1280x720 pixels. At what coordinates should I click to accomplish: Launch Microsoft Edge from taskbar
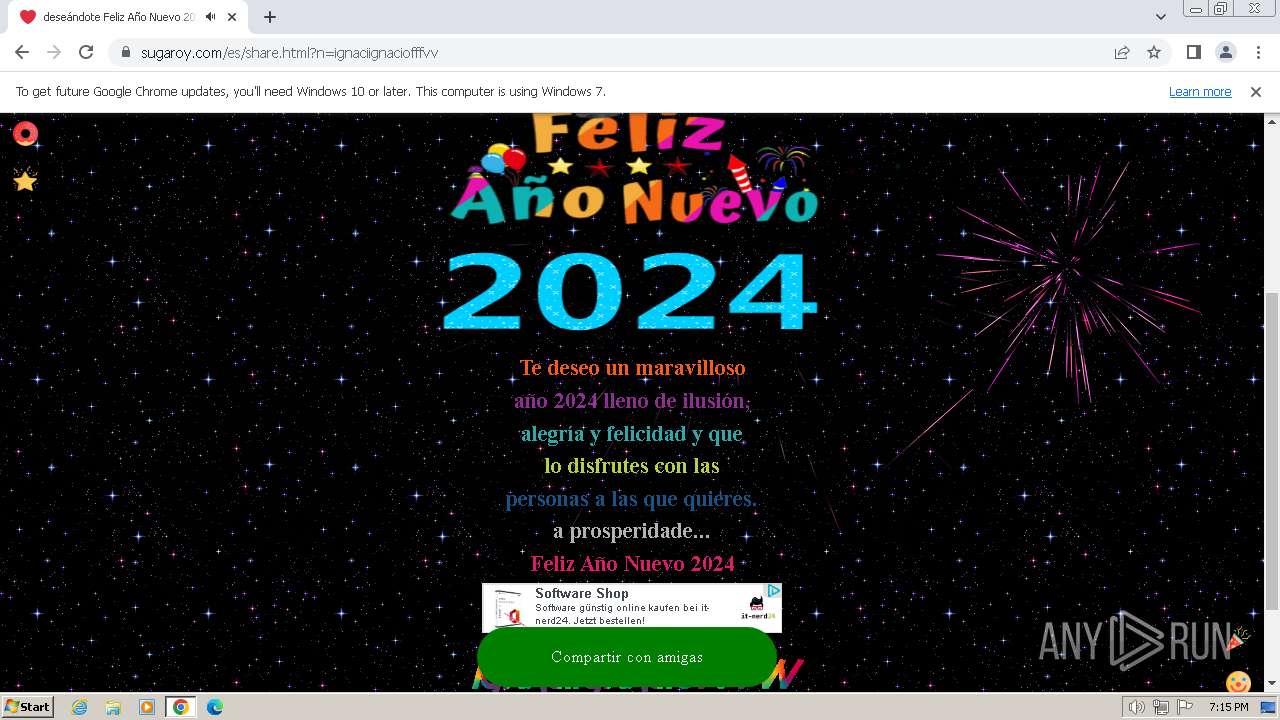(x=215, y=707)
